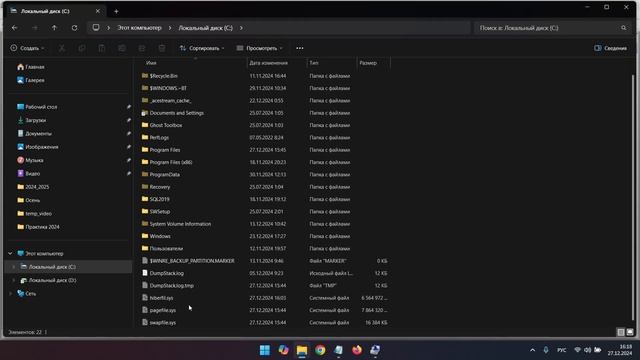
Task: Open the Создать dropdown
Action: click(27, 48)
